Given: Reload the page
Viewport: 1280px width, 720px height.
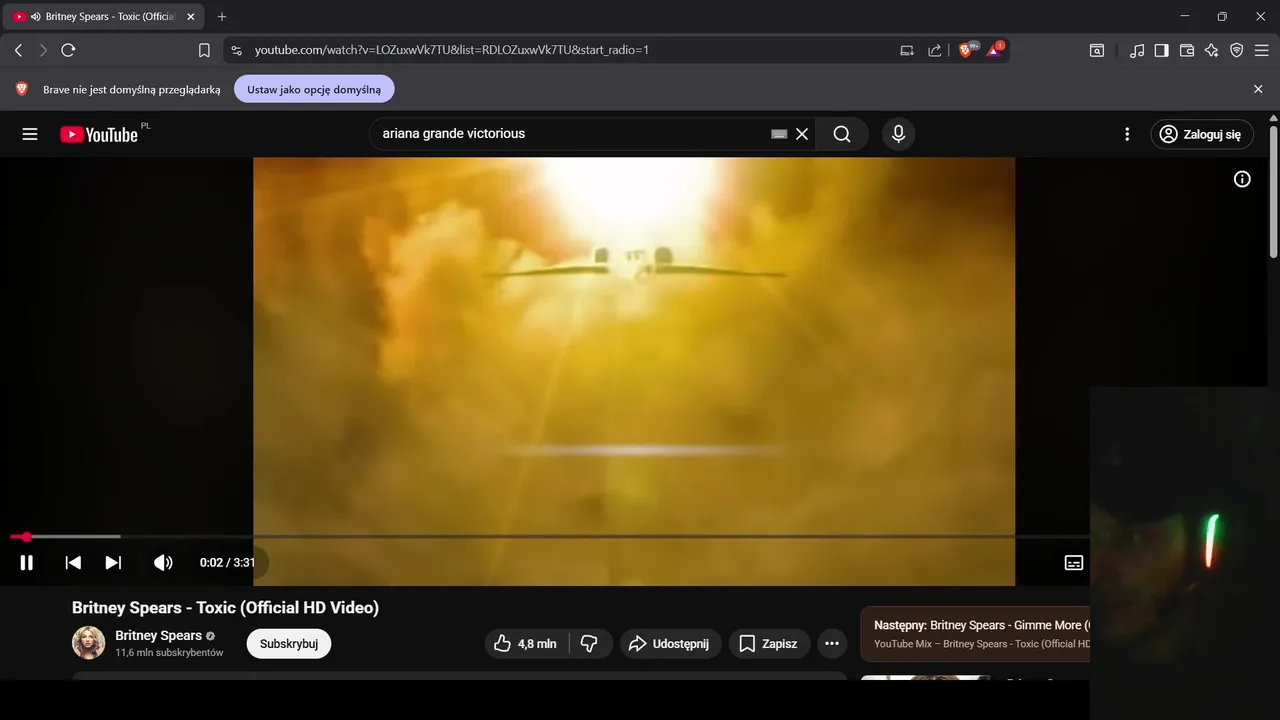Looking at the screenshot, I should [68, 50].
